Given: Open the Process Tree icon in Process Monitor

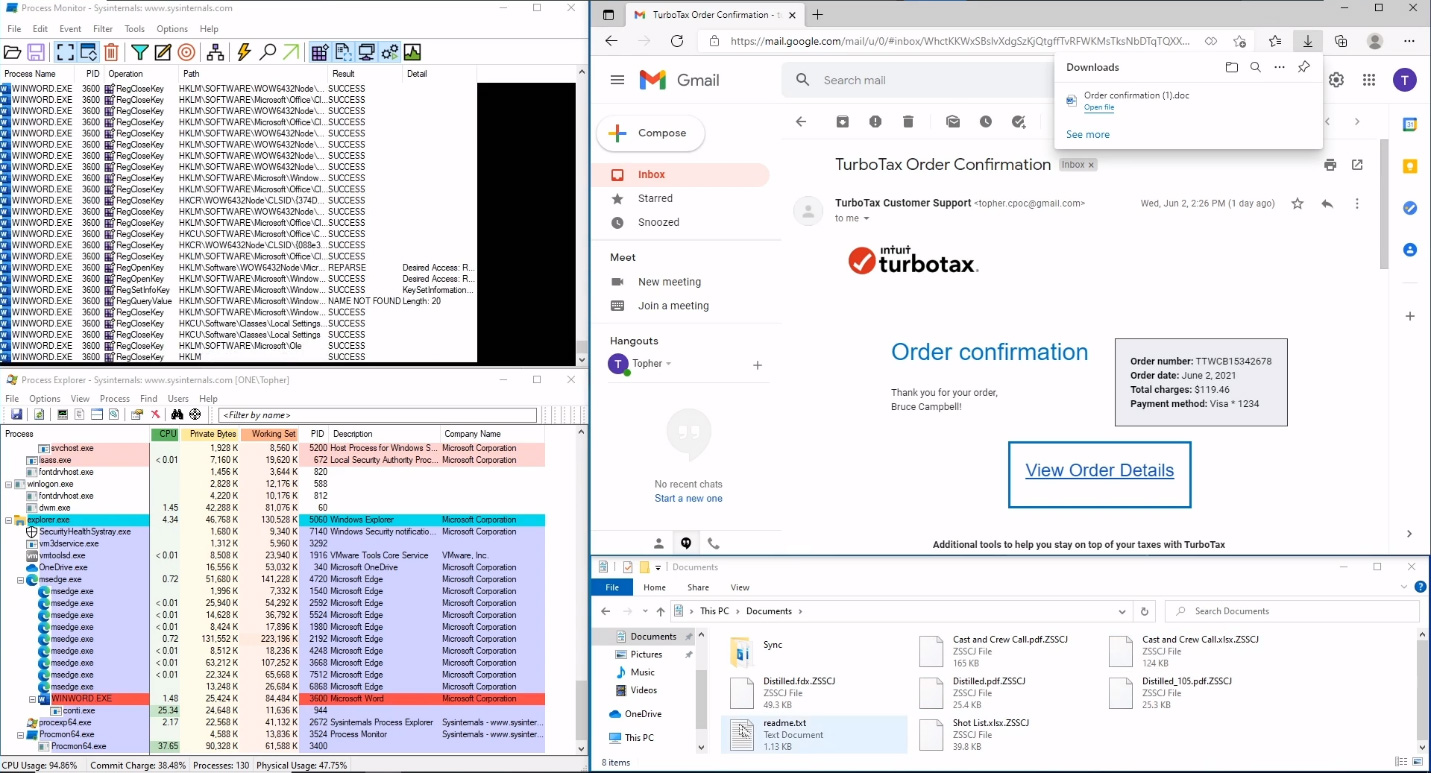Looking at the screenshot, I should [215, 52].
